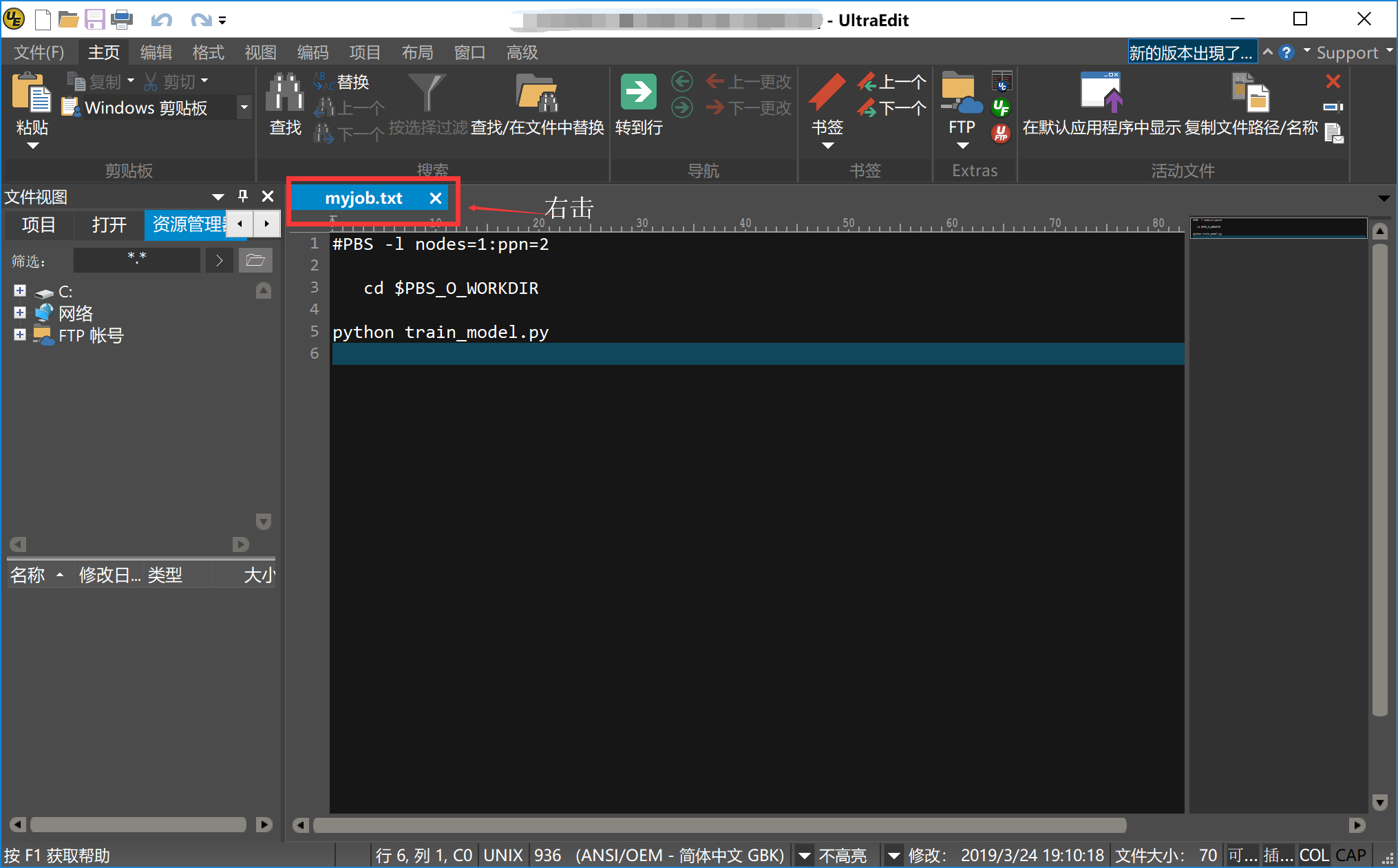Viewport: 1398px width, 868px height.
Task: Click Replace (替换) in search group
Action: 341,82
